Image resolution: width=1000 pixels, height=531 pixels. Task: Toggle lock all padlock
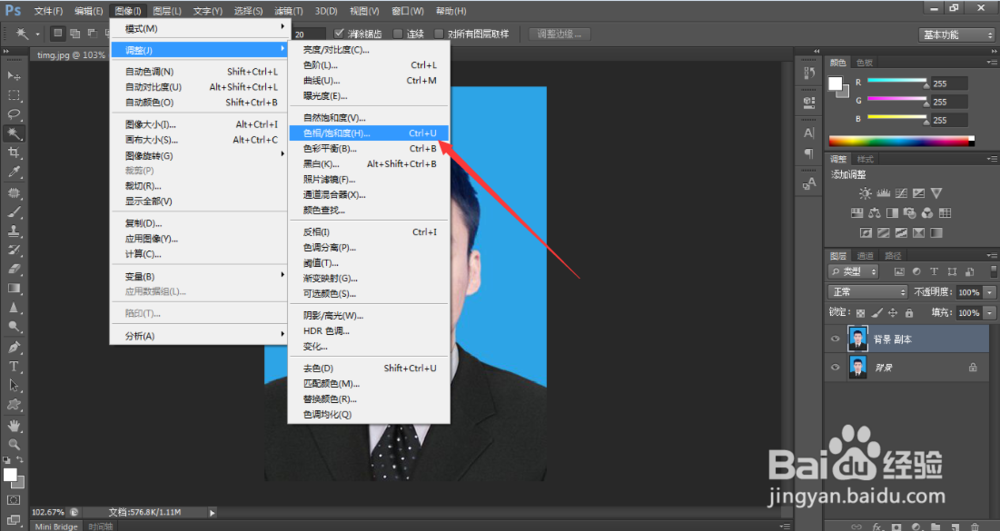click(909, 313)
